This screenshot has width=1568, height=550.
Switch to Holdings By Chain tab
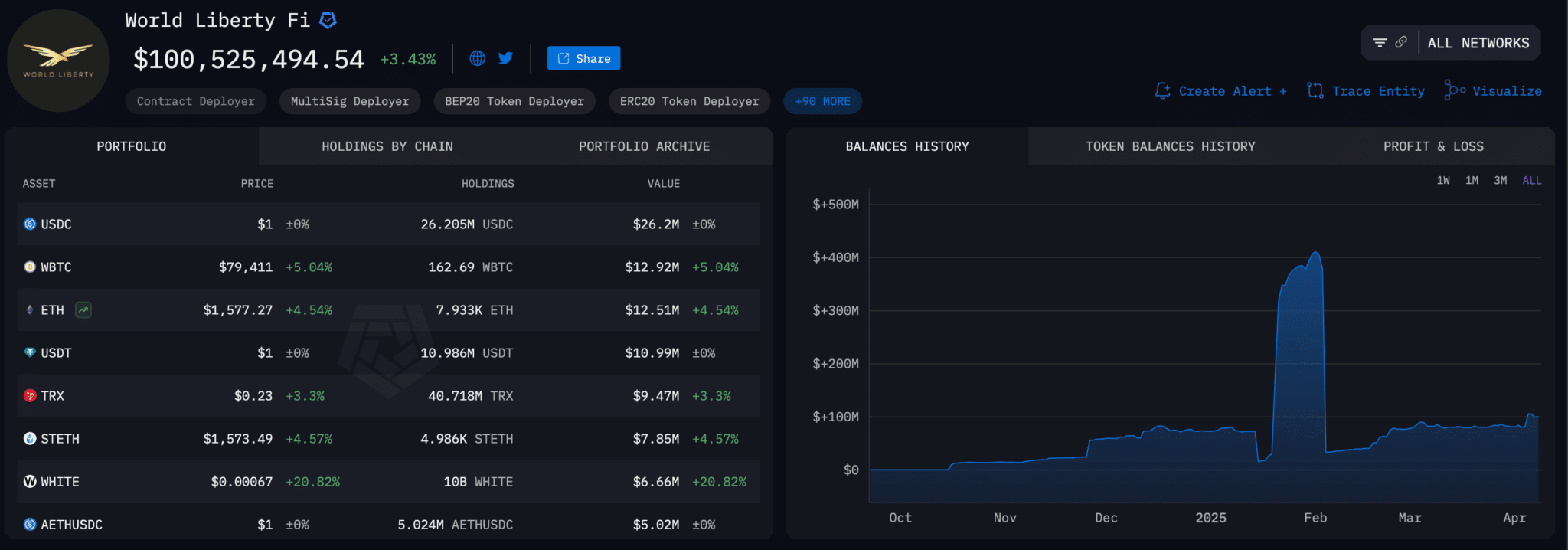pos(387,146)
